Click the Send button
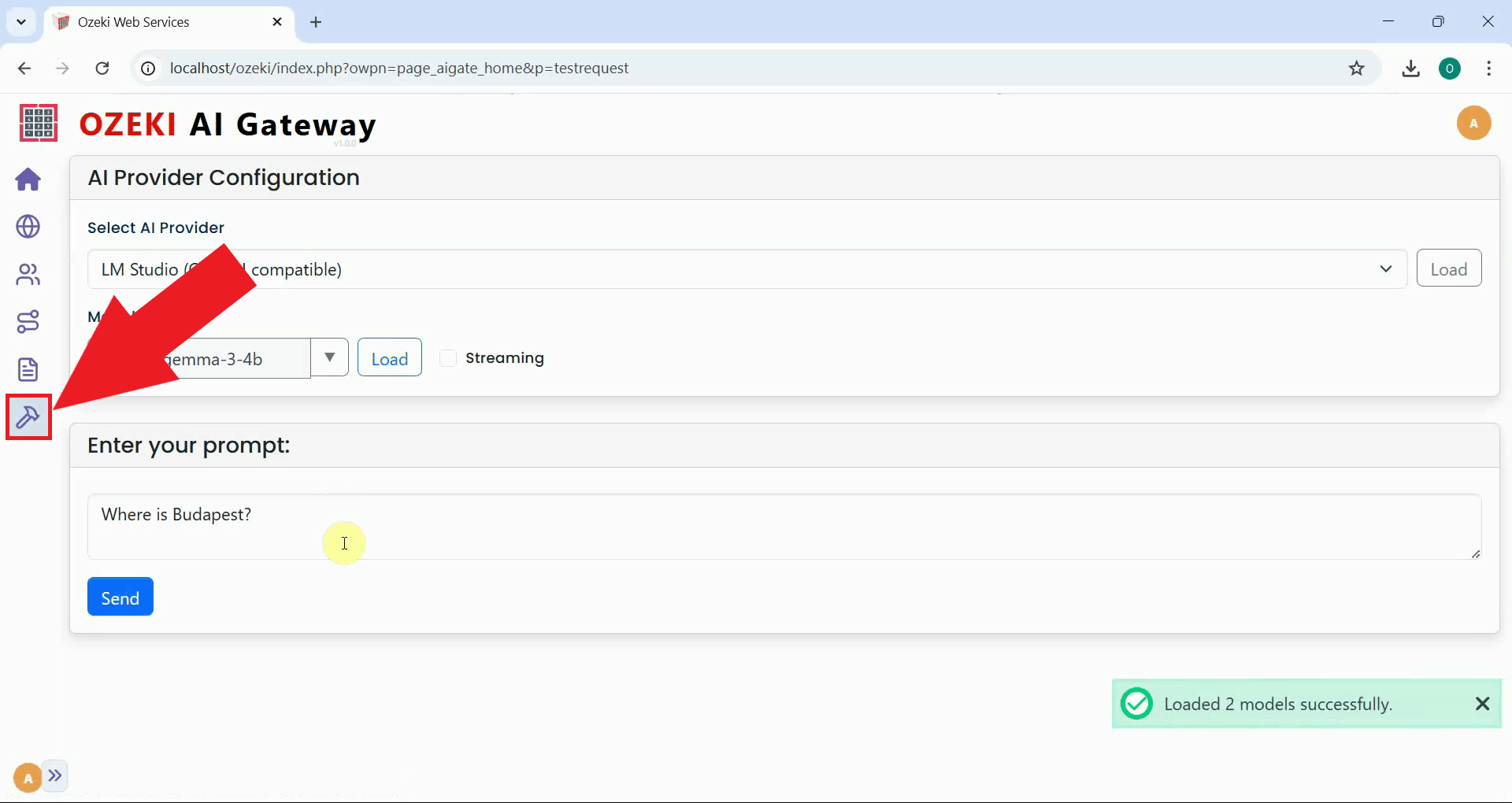 tap(120, 596)
